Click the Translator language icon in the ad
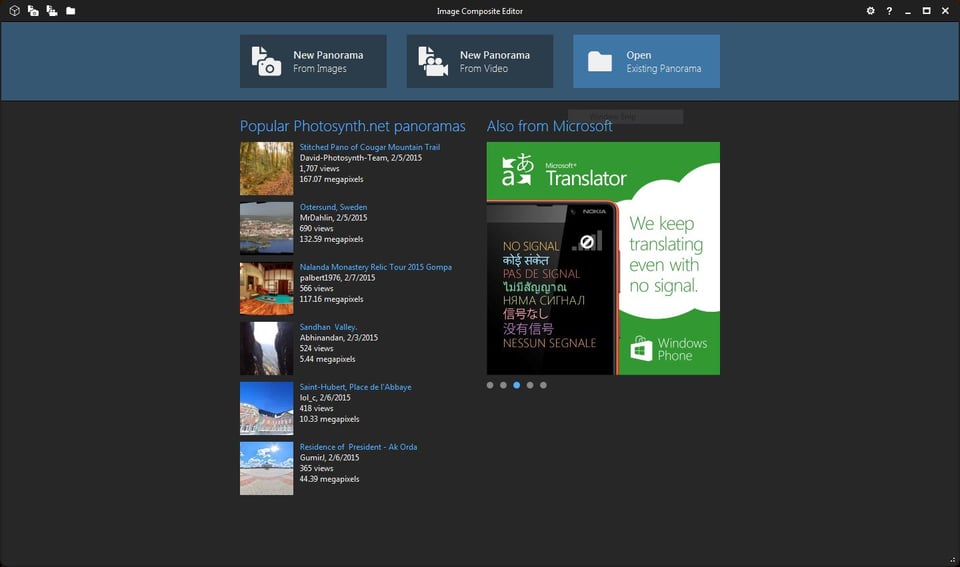960x567 pixels. click(518, 170)
